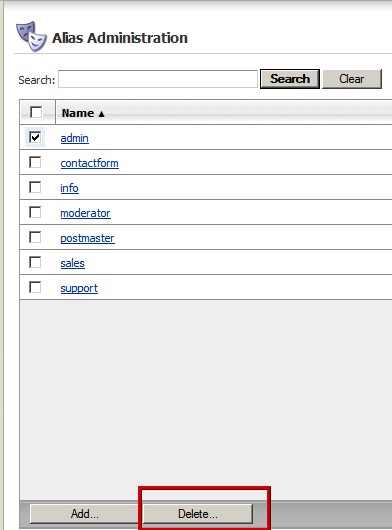392x530 pixels.
Task: Click the Clear button
Action: [x=352, y=79]
